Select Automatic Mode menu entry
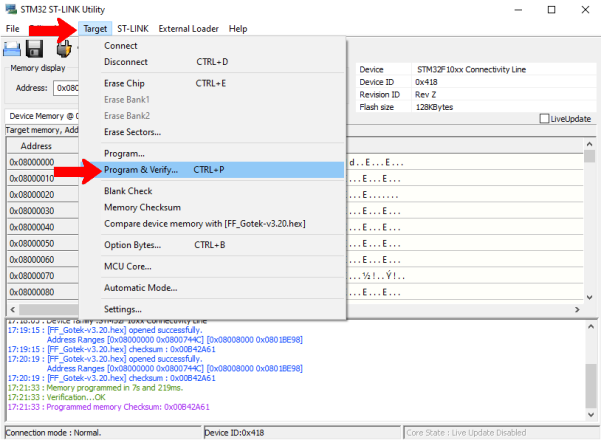601x440 pixels. point(140,288)
